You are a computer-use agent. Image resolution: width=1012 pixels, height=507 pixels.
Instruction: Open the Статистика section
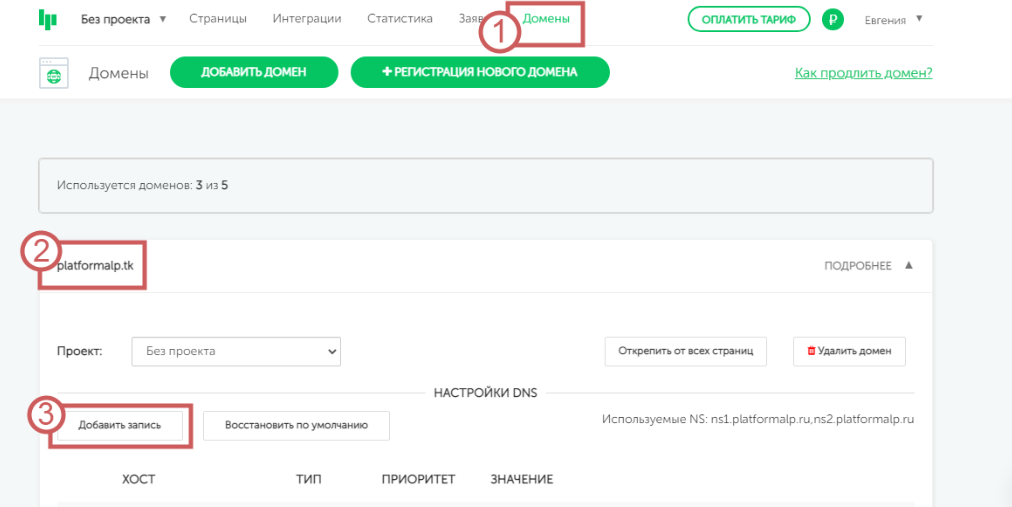click(399, 19)
